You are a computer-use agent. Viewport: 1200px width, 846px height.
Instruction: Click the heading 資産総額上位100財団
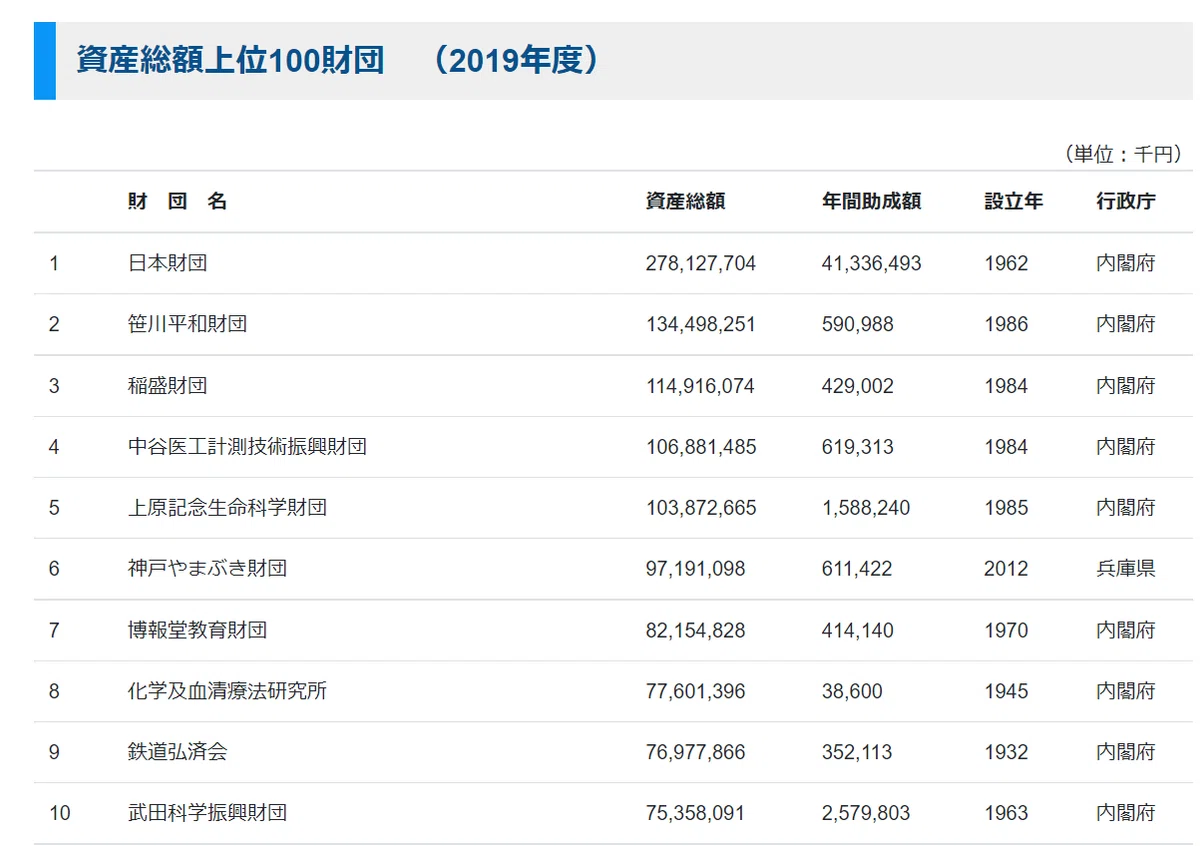tap(230, 60)
